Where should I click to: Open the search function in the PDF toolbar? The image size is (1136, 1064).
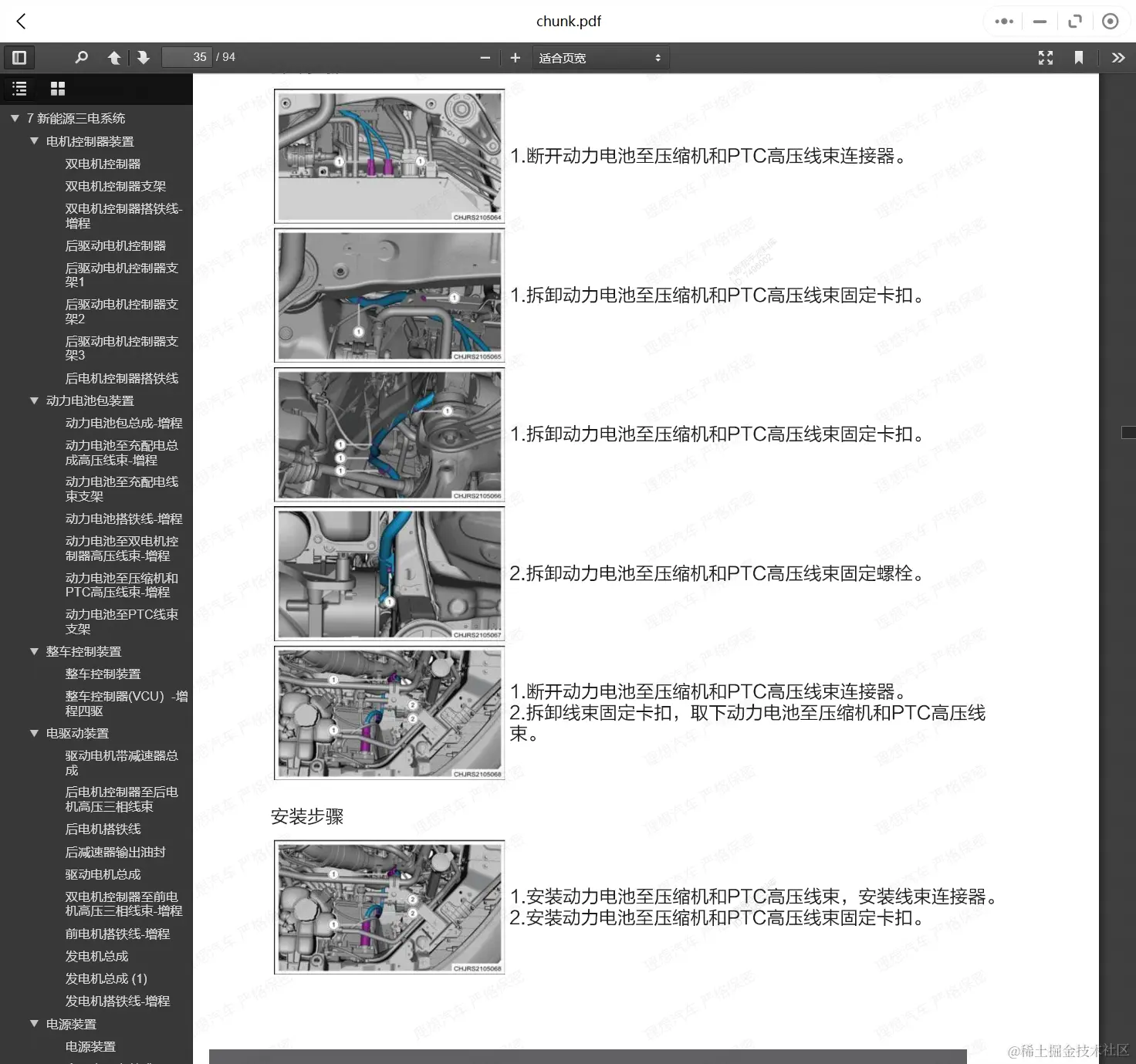[81, 57]
